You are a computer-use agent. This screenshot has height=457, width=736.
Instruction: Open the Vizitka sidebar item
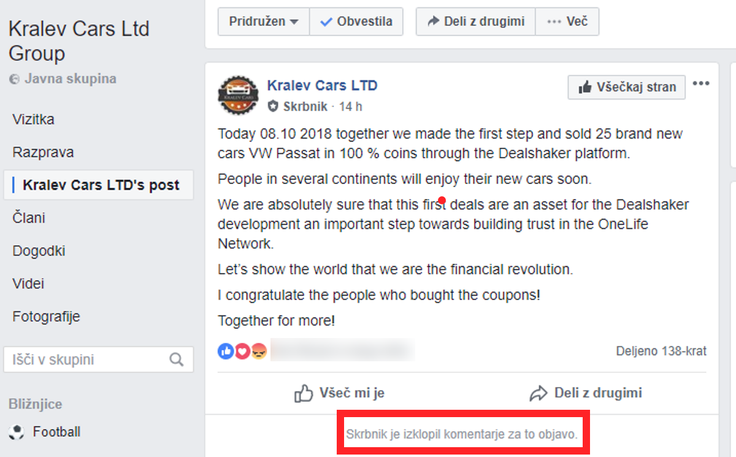tap(33, 119)
